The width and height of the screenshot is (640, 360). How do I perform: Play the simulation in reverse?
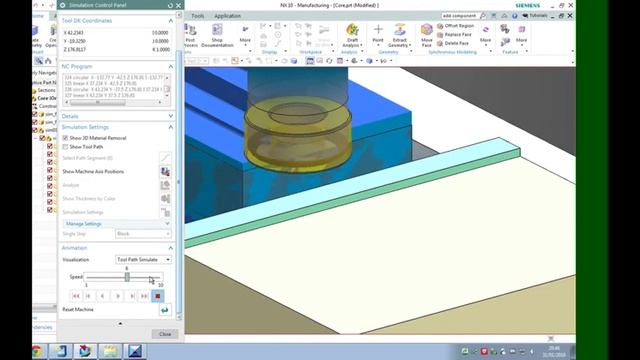click(x=102, y=296)
